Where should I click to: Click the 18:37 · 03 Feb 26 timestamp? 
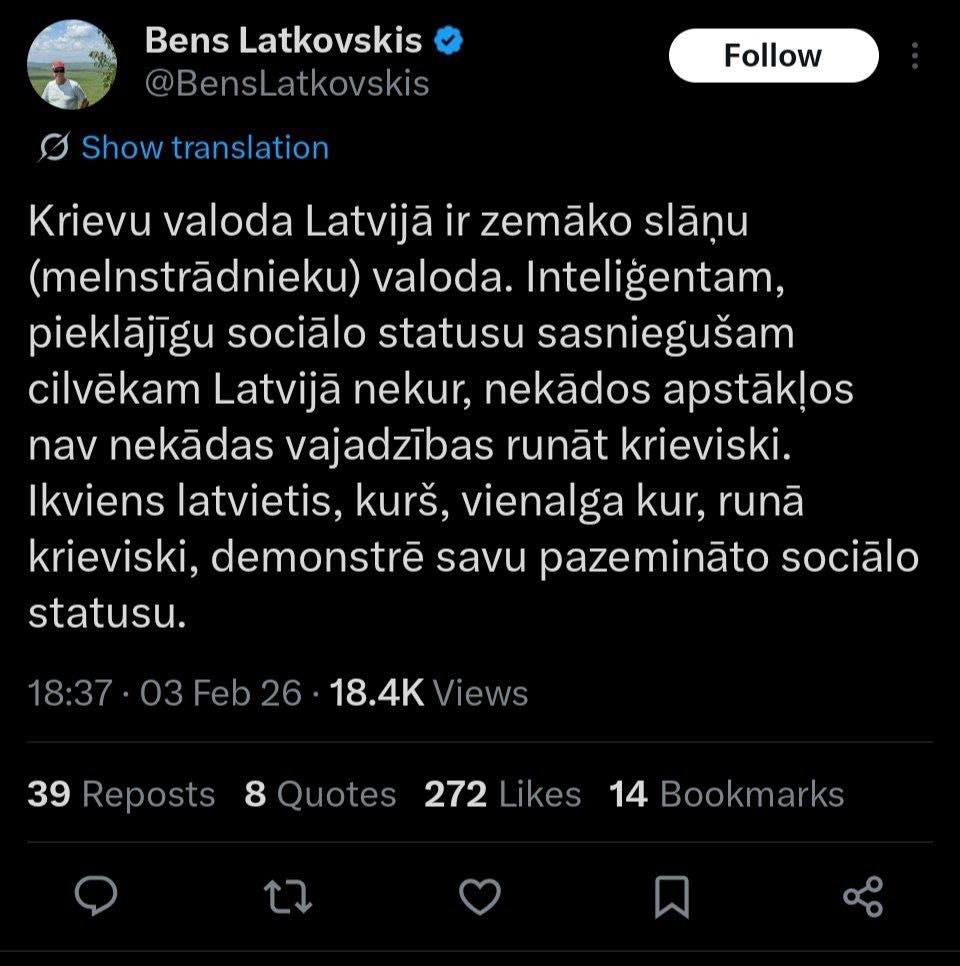[165, 692]
